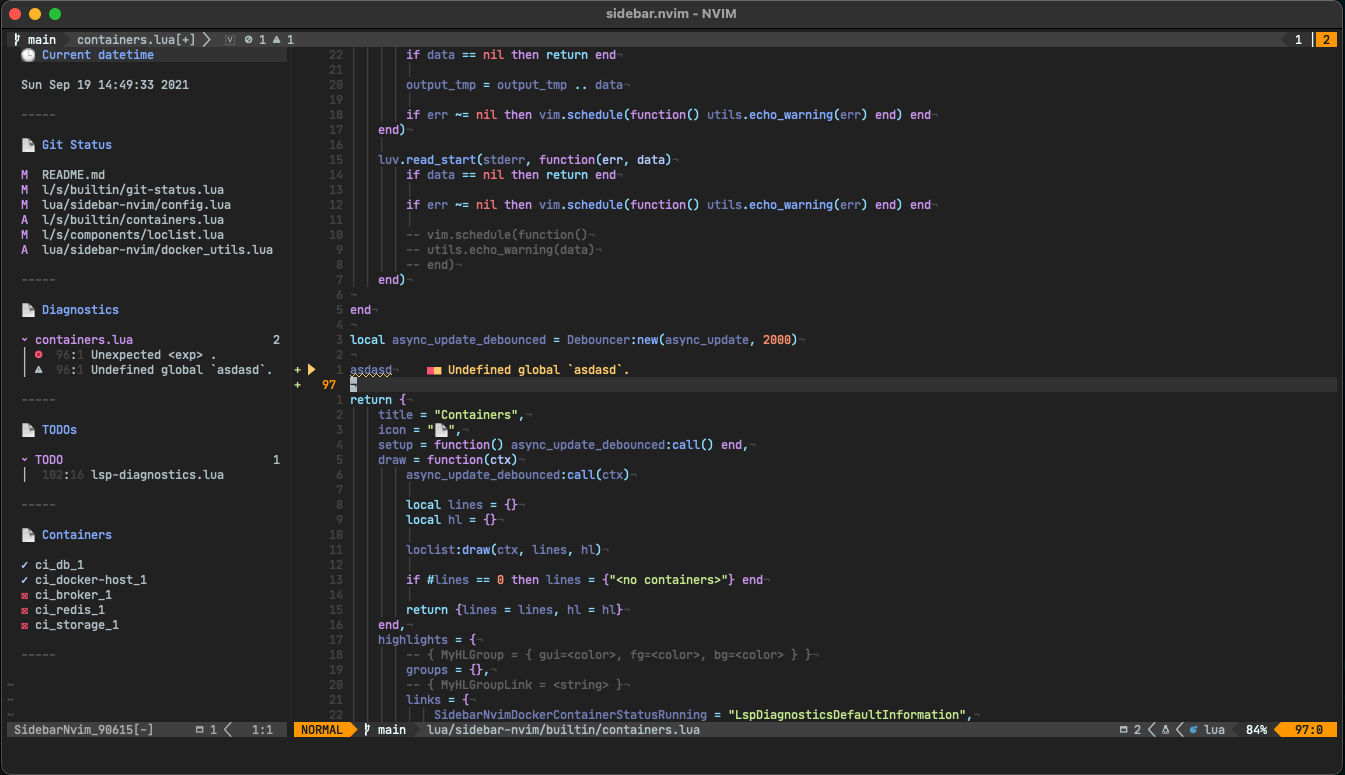Open l/s/builtin/git-status.lua entry
Image resolution: width=1345 pixels, height=775 pixels.
tap(133, 190)
